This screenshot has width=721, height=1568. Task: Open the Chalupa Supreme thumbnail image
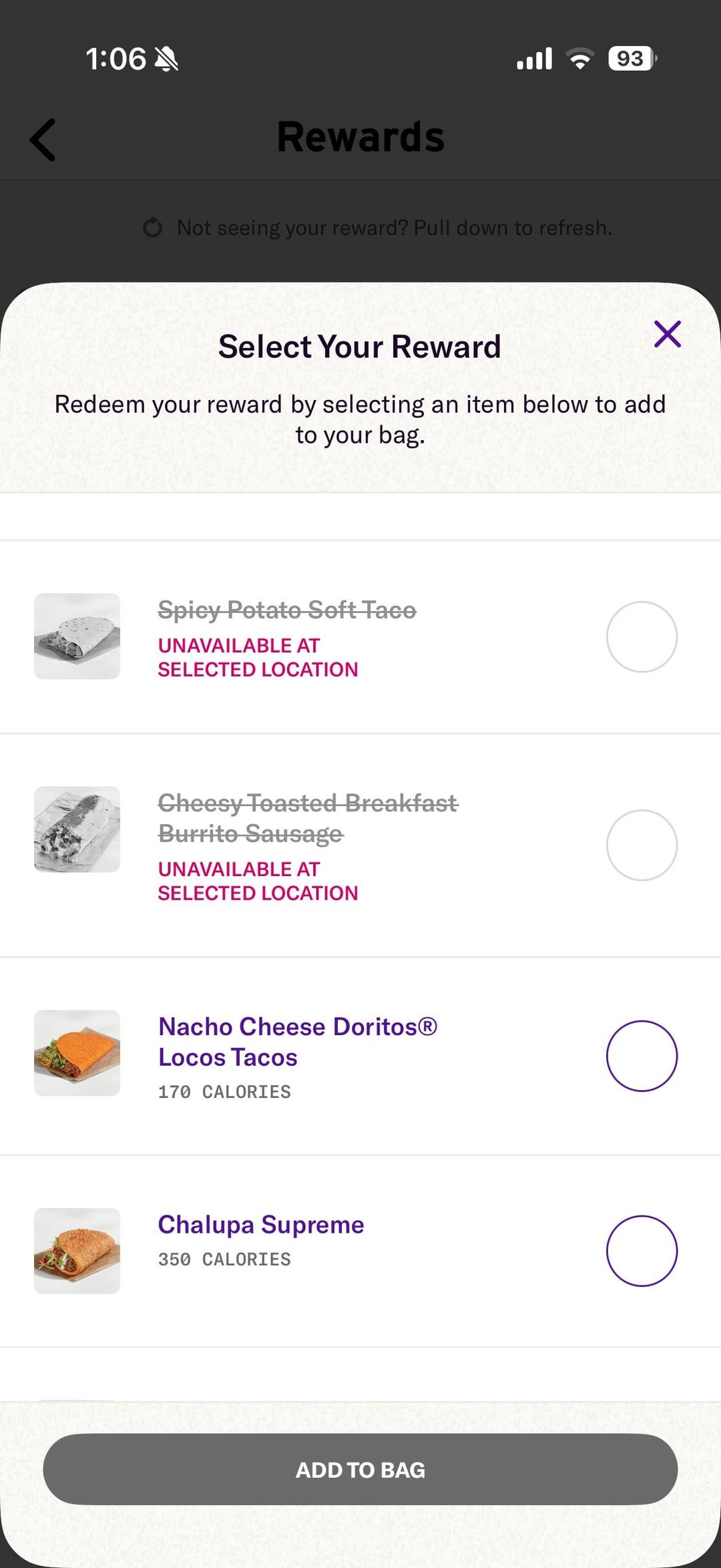[77, 1251]
